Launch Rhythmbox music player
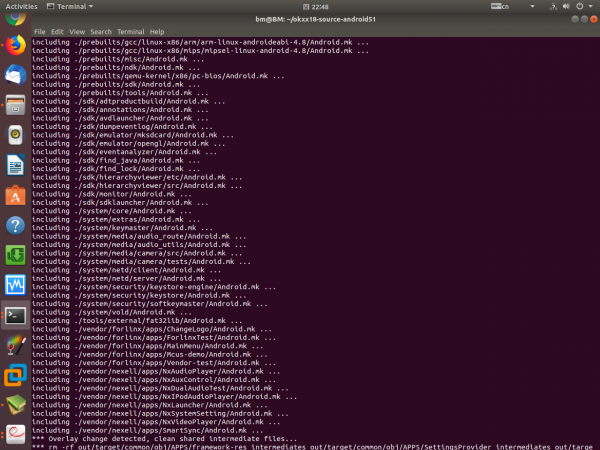600x450 pixels. (15, 134)
